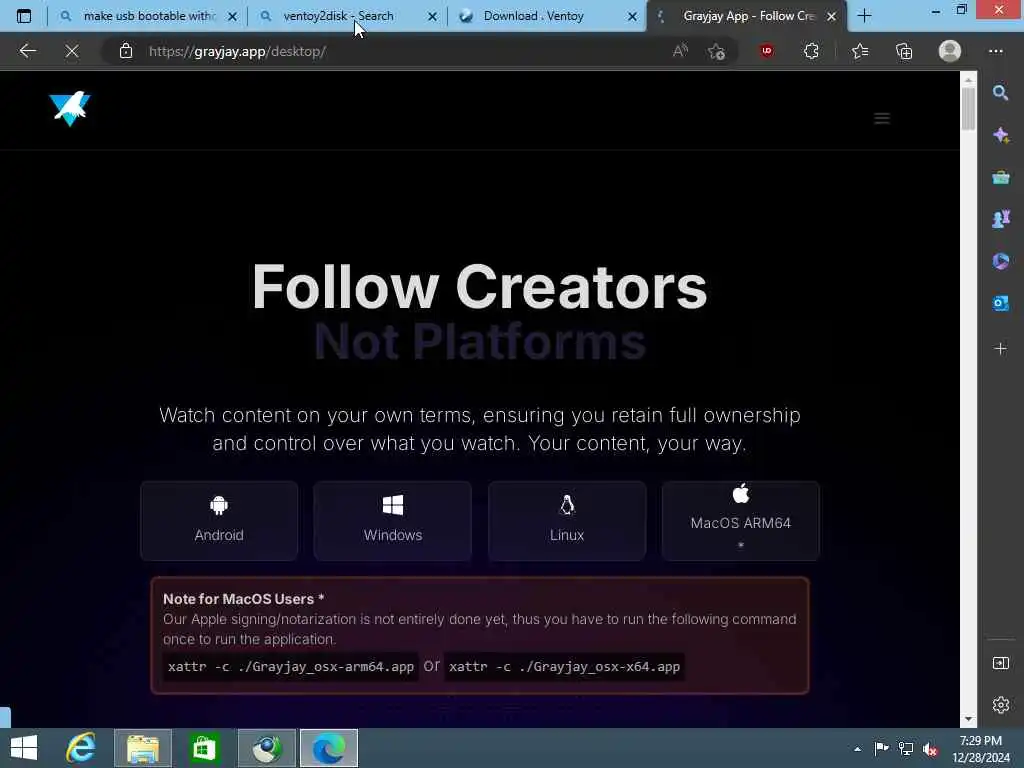Click the xattr osx-x64.app command text
The height and width of the screenshot is (768, 1024).
564,667
